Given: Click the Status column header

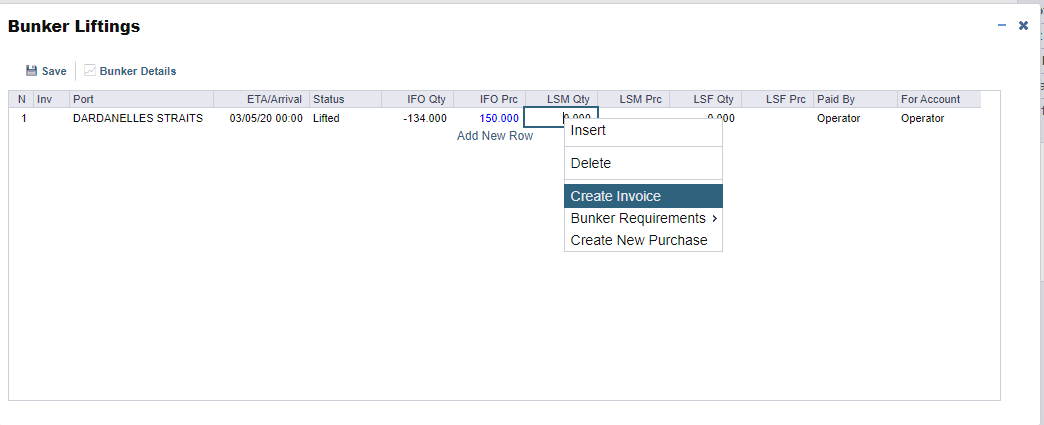Looking at the screenshot, I should 344,99.
